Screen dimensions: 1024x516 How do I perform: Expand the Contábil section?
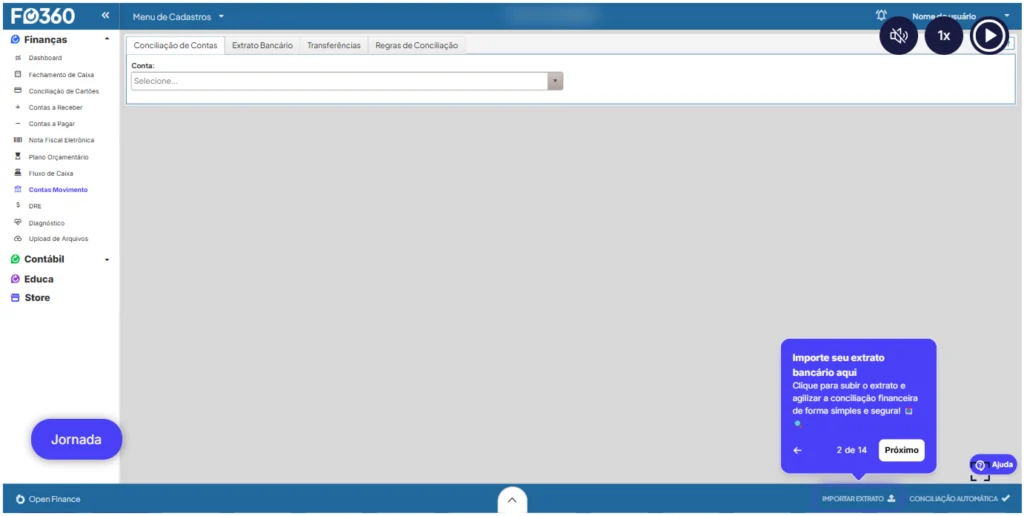(x=107, y=259)
